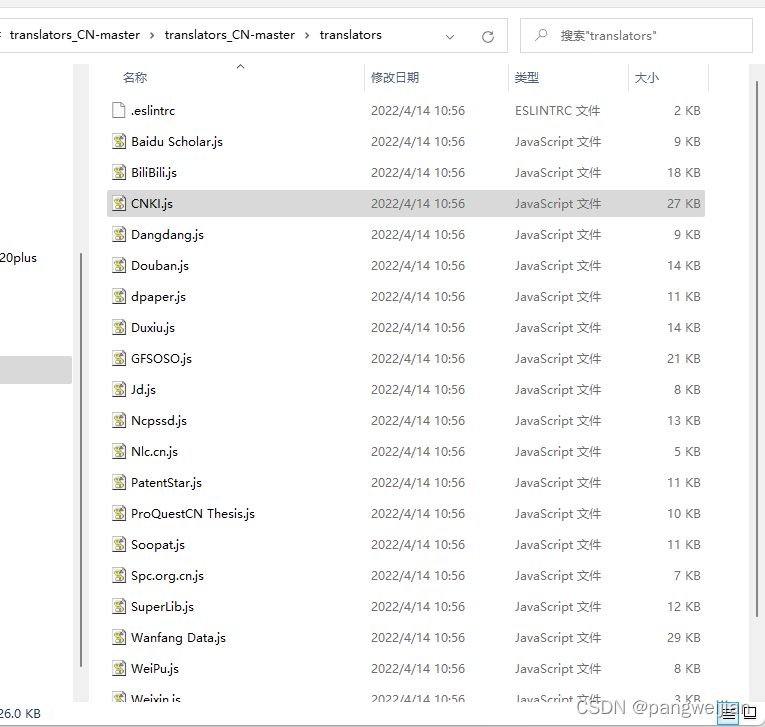Click the Dangdang.js file icon

pyautogui.click(x=119, y=234)
